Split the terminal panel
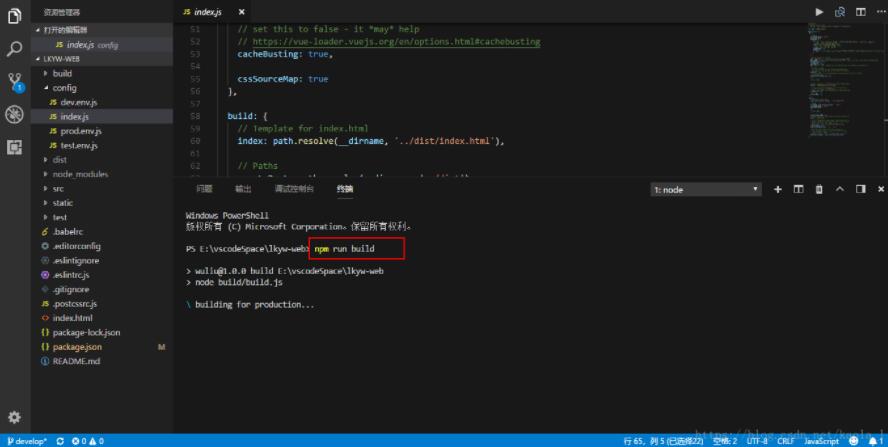 [x=799, y=189]
